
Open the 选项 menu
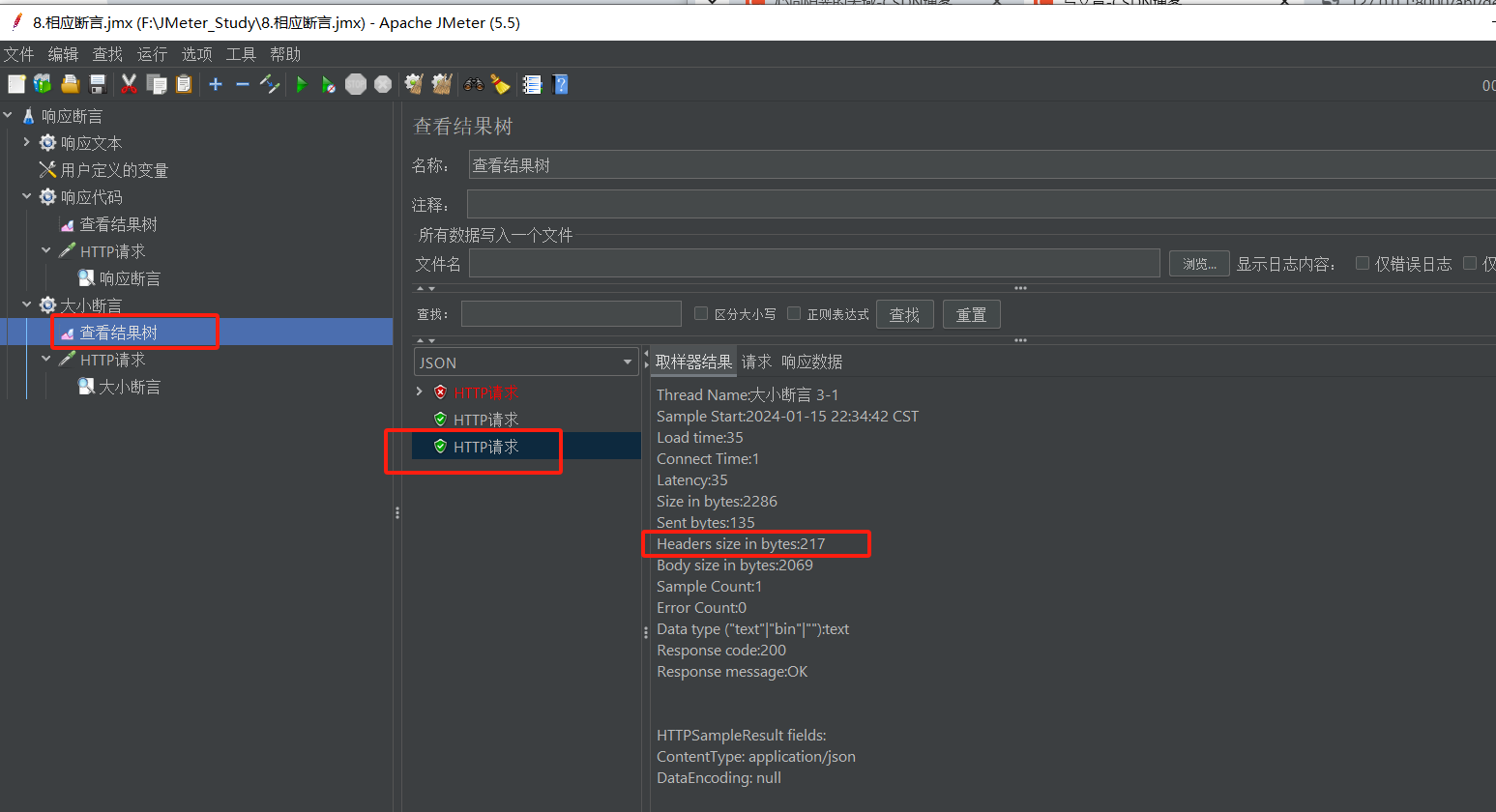click(196, 54)
